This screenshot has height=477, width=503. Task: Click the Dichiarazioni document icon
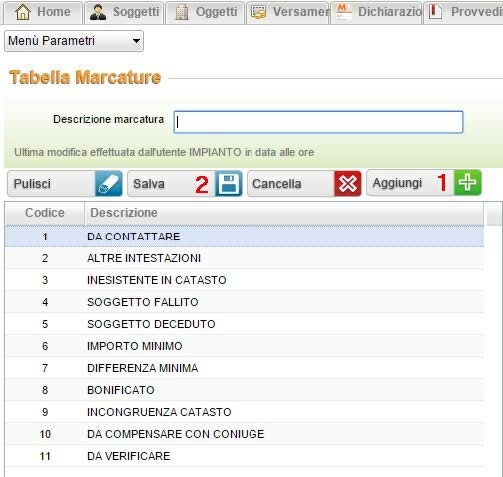point(344,12)
